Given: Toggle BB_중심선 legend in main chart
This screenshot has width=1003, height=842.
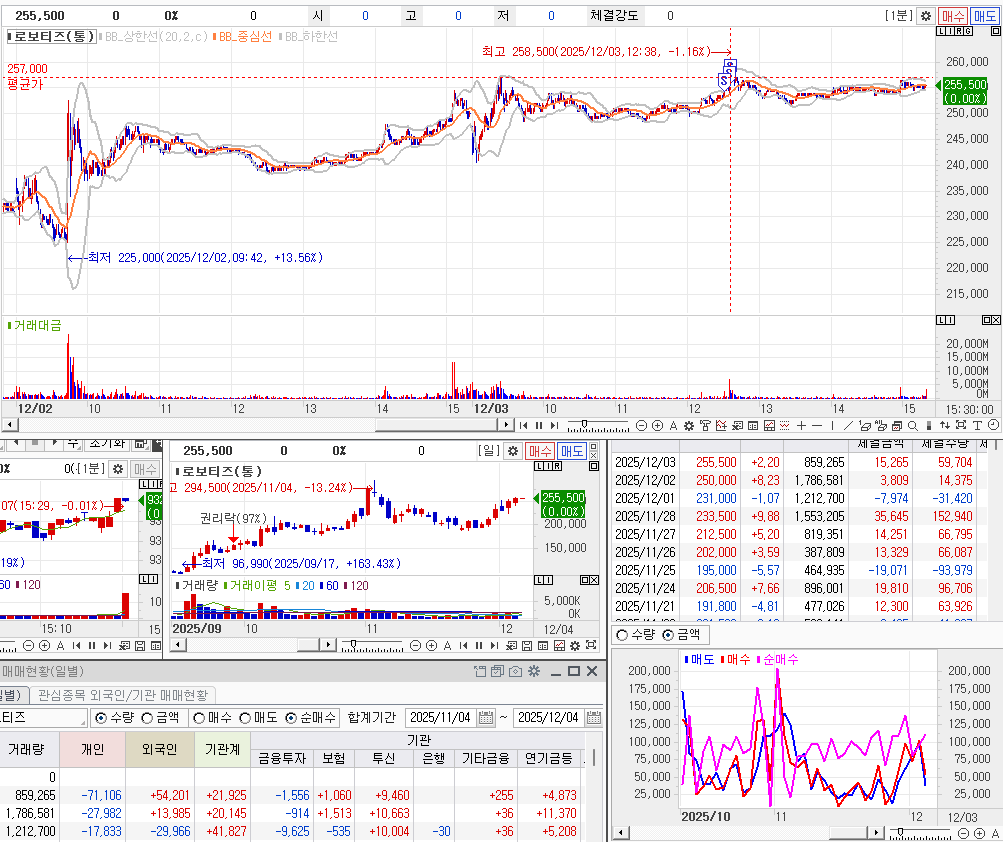Looking at the screenshot, I should pyautogui.click(x=242, y=36).
